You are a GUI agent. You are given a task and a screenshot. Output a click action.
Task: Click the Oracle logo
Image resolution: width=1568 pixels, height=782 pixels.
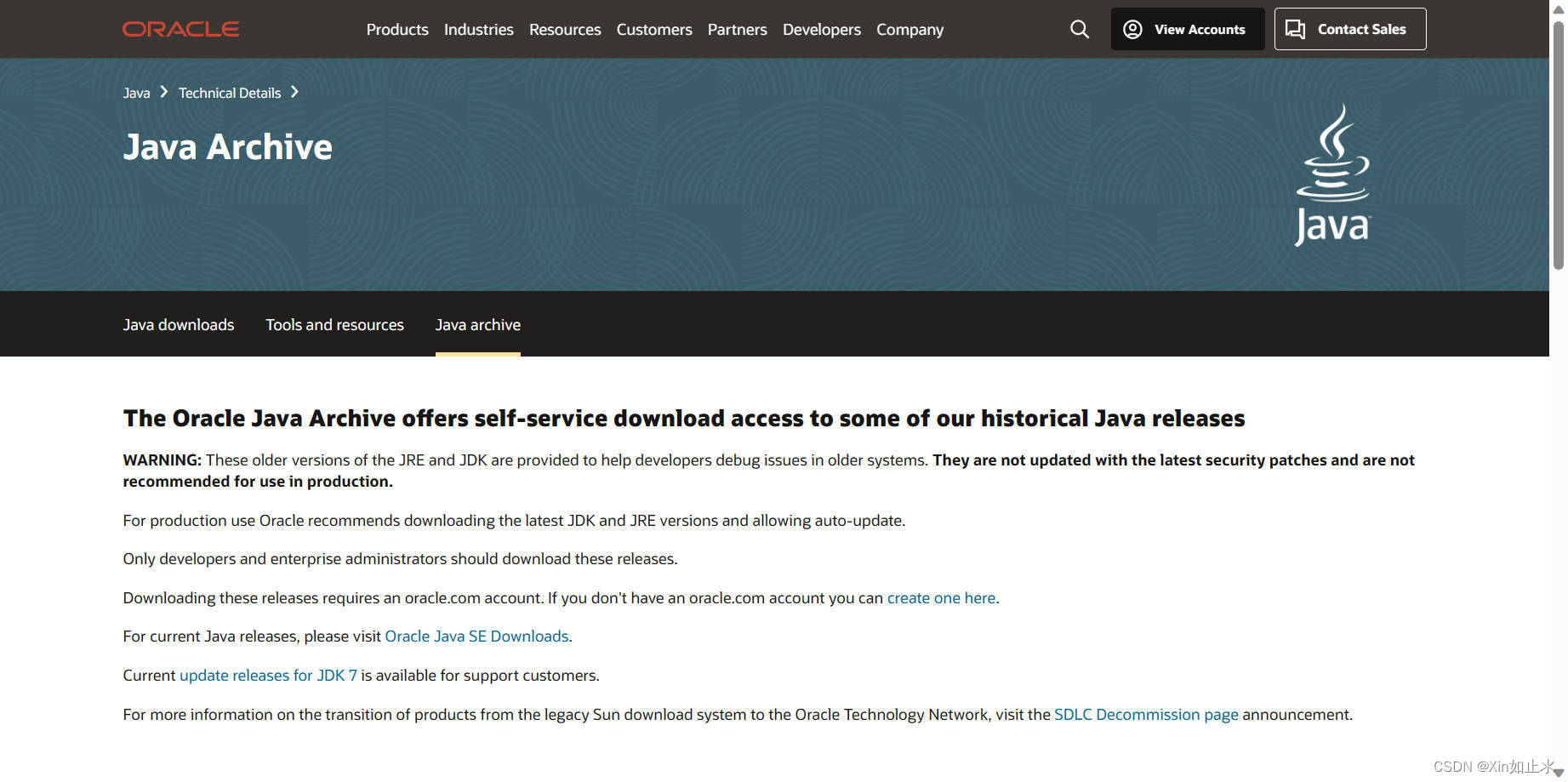click(x=180, y=28)
